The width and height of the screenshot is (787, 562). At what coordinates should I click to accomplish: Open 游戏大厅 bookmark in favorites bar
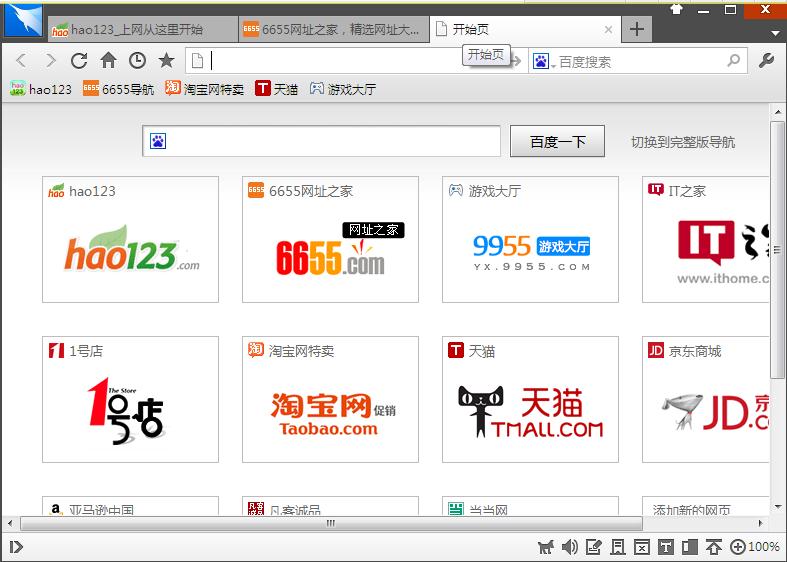point(343,89)
